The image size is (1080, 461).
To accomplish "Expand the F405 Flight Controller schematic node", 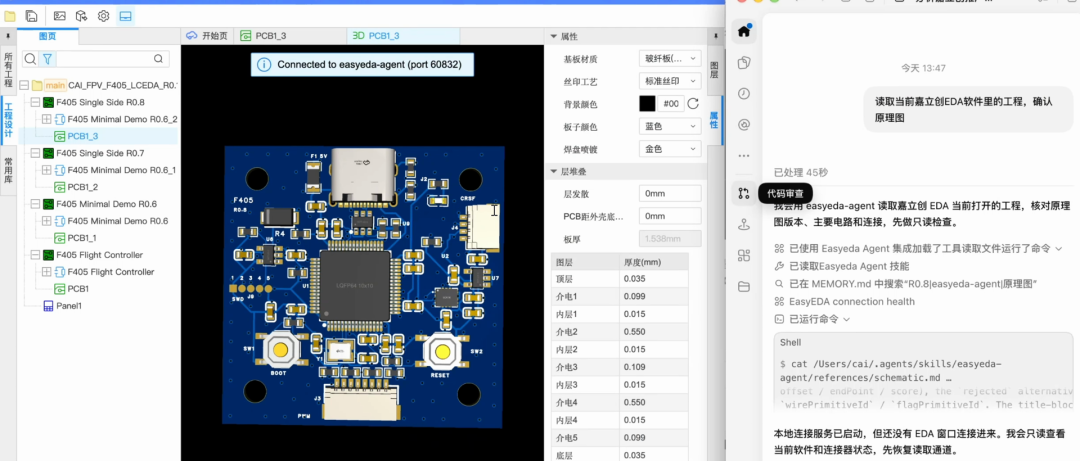I will point(46,272).
